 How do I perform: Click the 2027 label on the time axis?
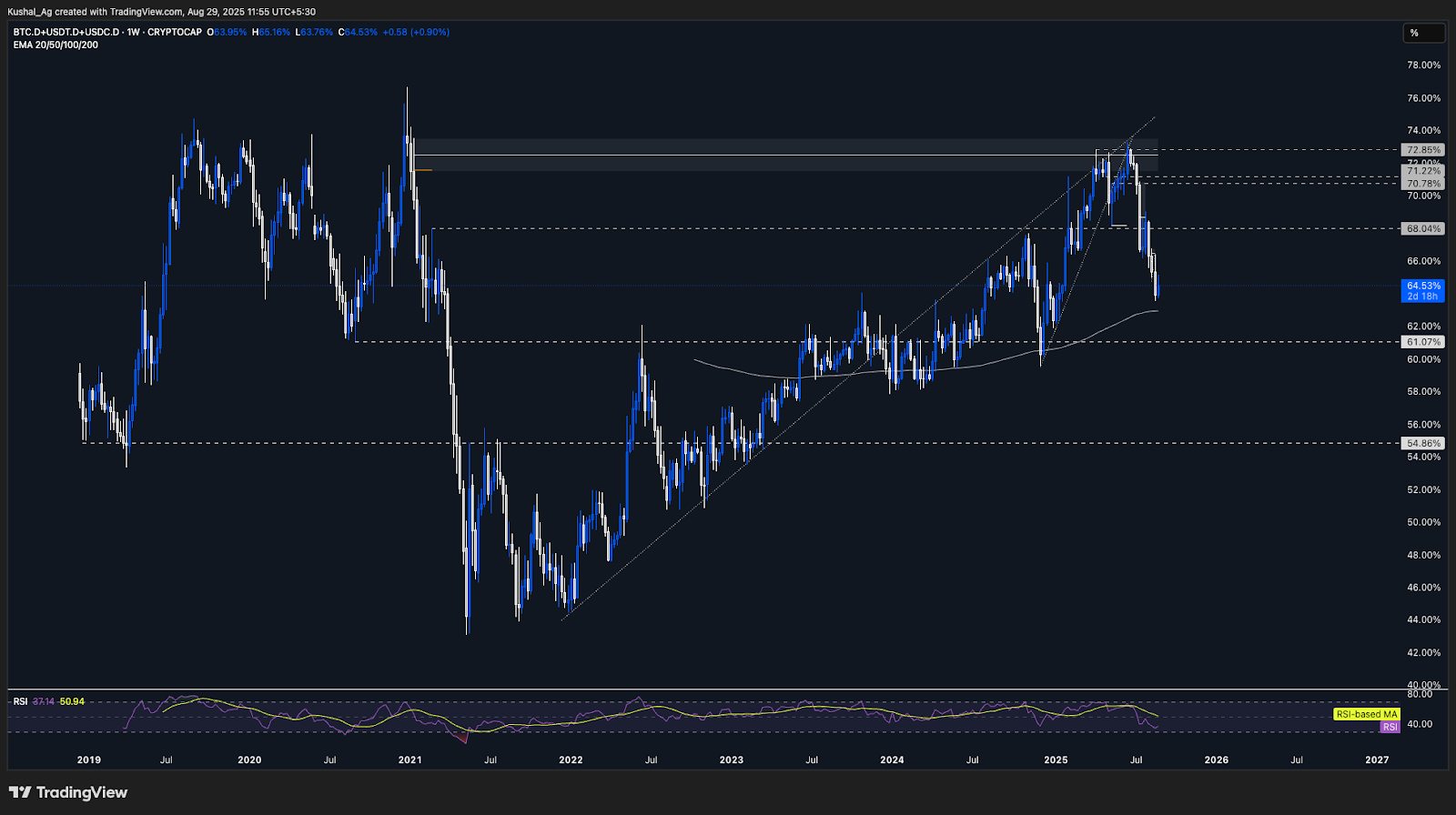1377,760
